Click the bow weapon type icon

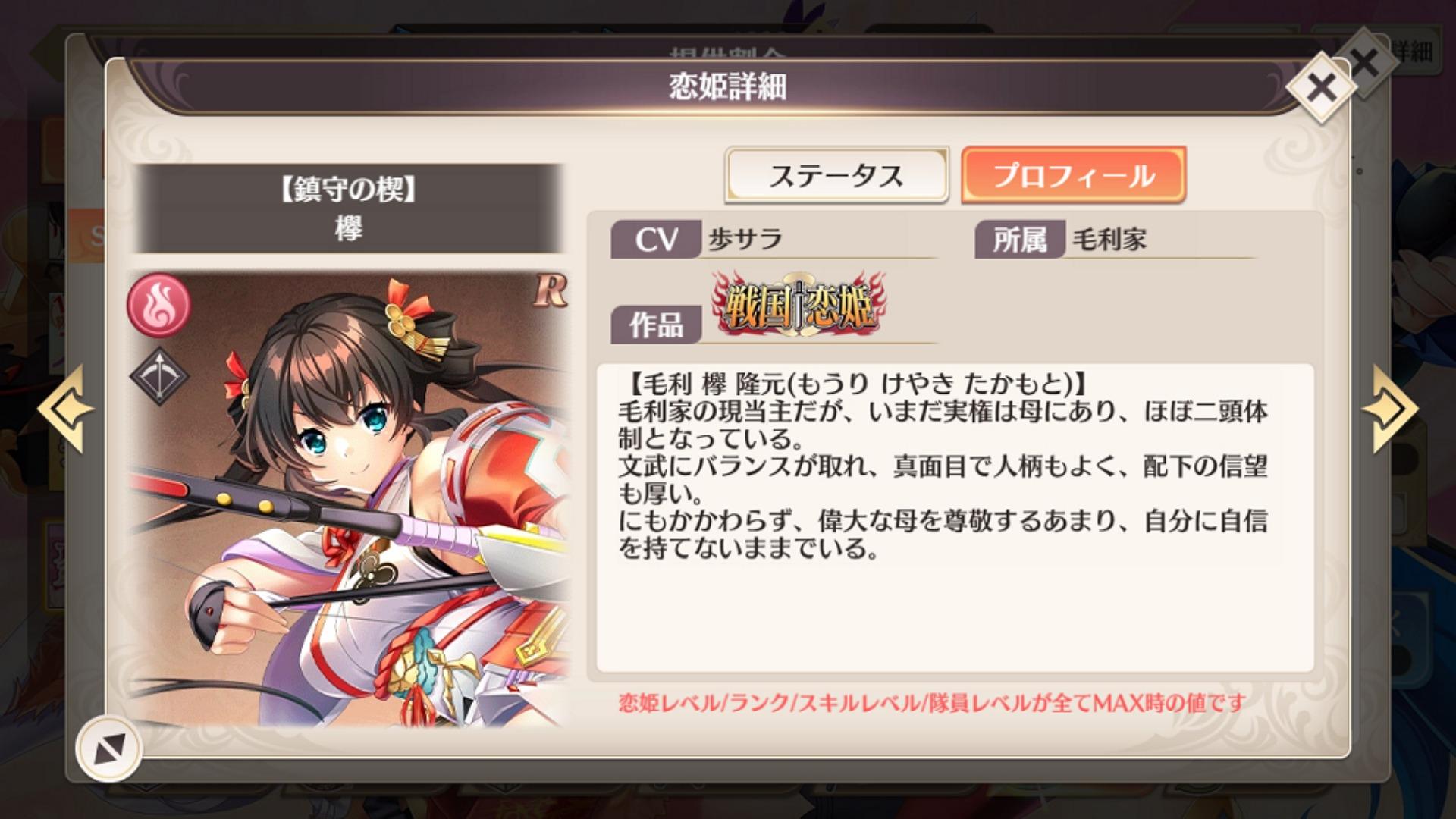[x=159, y=377]
